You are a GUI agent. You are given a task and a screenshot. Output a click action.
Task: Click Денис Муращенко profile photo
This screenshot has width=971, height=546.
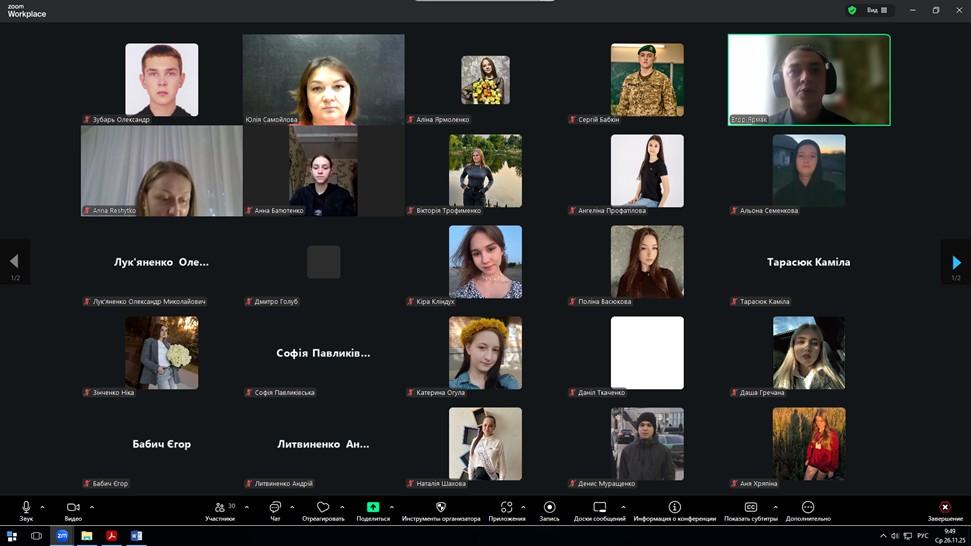[647, 444]
